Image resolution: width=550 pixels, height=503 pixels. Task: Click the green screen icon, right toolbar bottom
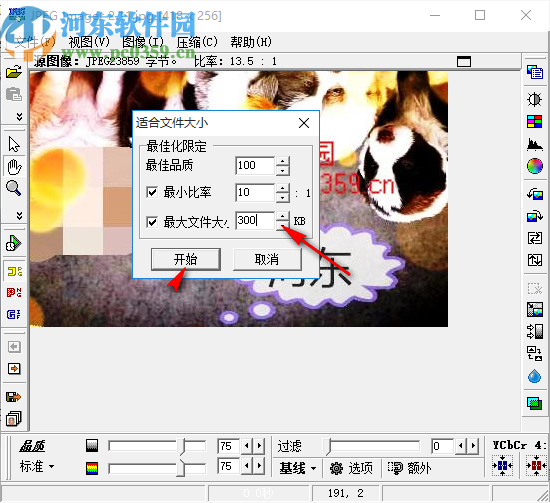(535, 403)
